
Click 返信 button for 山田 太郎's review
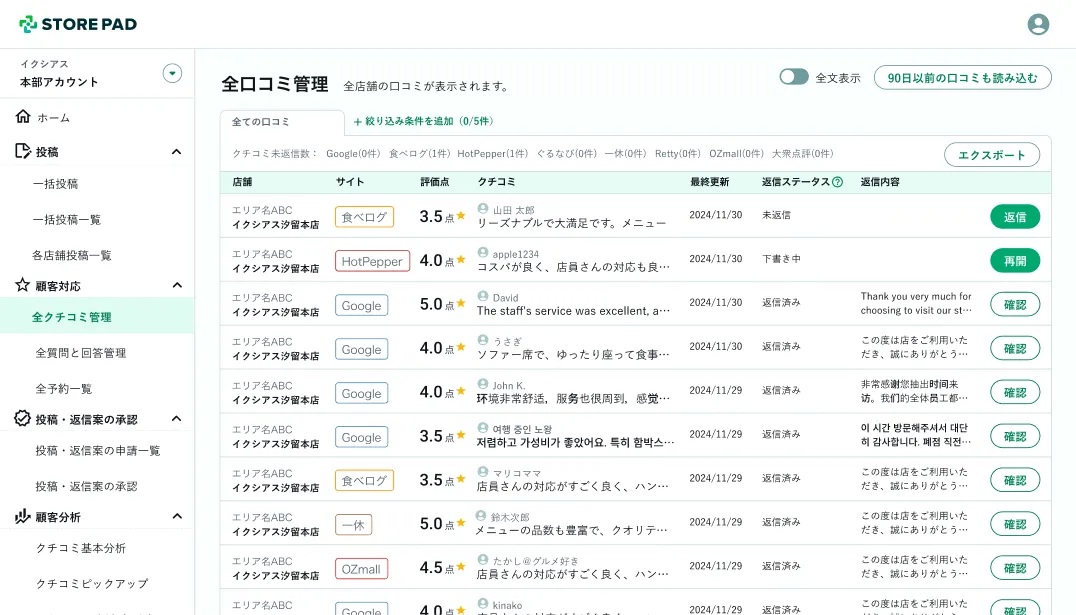point(1015,217)
